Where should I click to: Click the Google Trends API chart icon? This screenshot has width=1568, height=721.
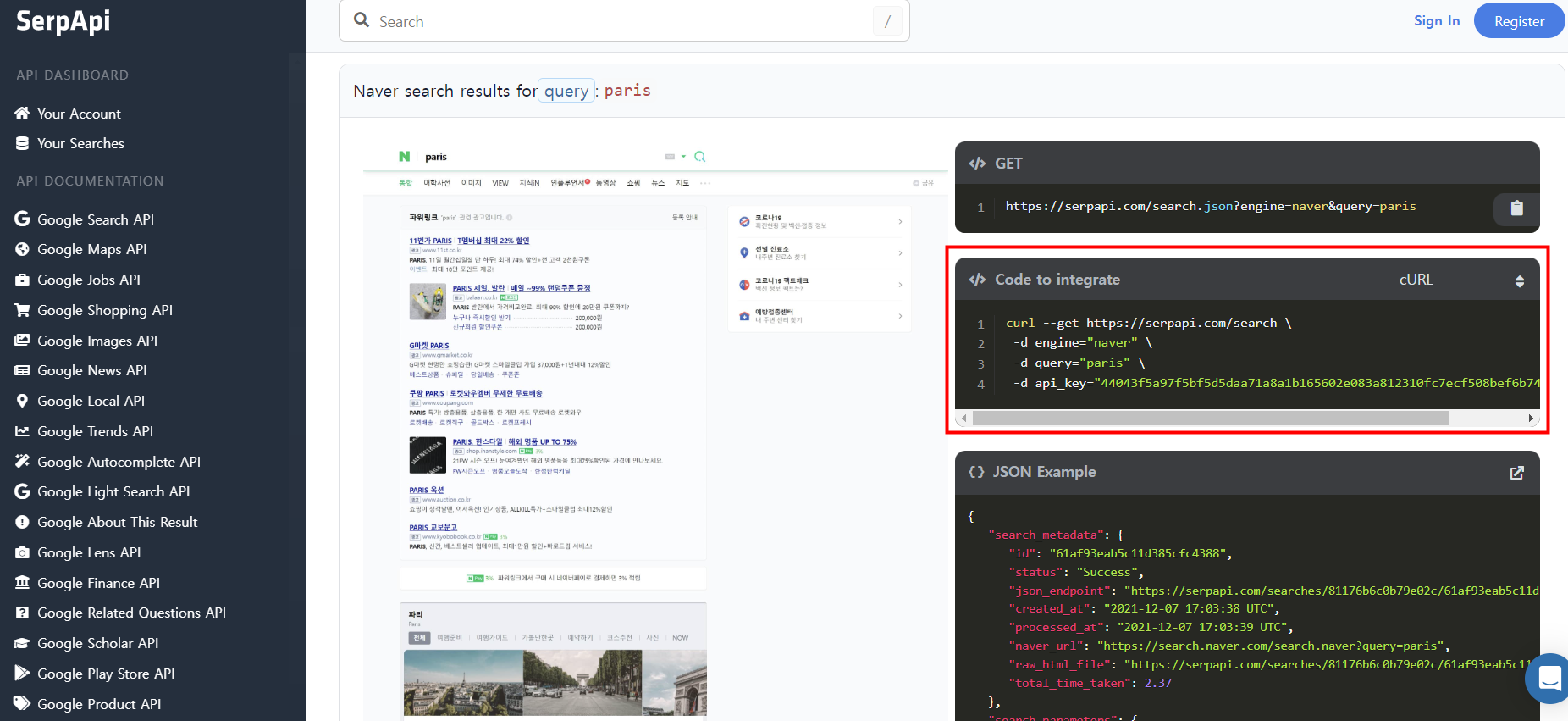[22, 431]
